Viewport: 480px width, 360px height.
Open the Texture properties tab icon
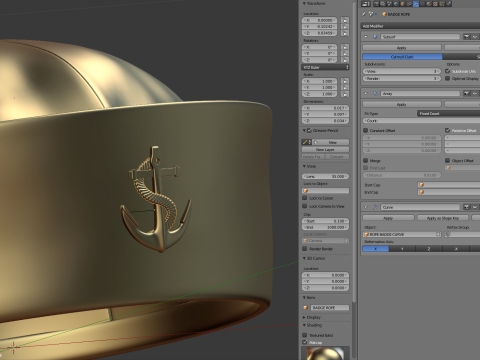pyautogui.click(x=435, y=4)
